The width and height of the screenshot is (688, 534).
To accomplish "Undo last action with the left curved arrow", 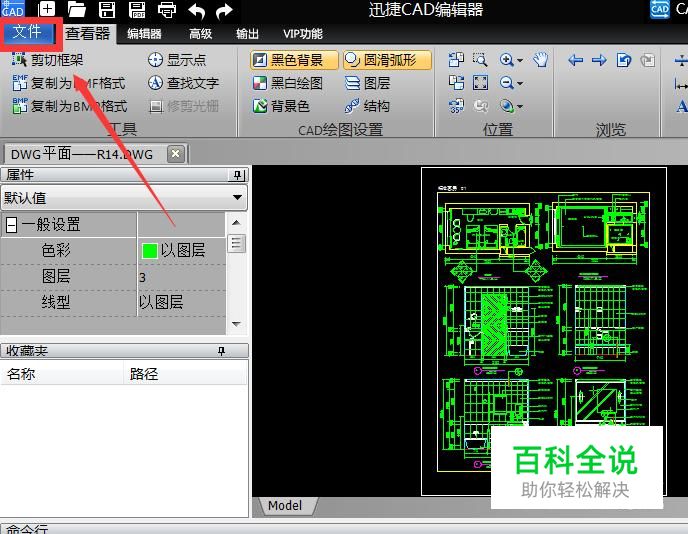I will click(x=197, y=11).
